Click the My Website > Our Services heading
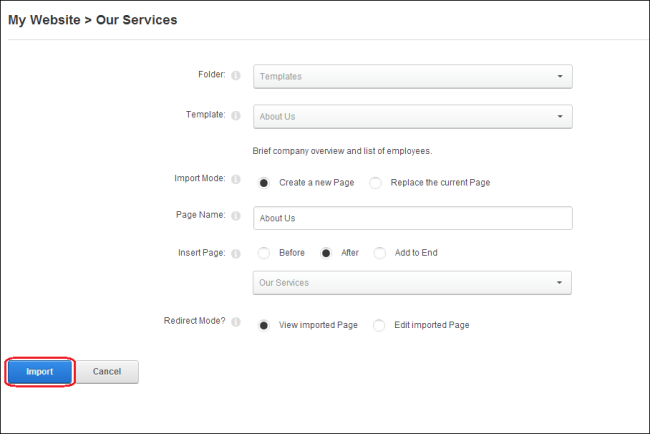650x434 pixels. click(93, 20)
